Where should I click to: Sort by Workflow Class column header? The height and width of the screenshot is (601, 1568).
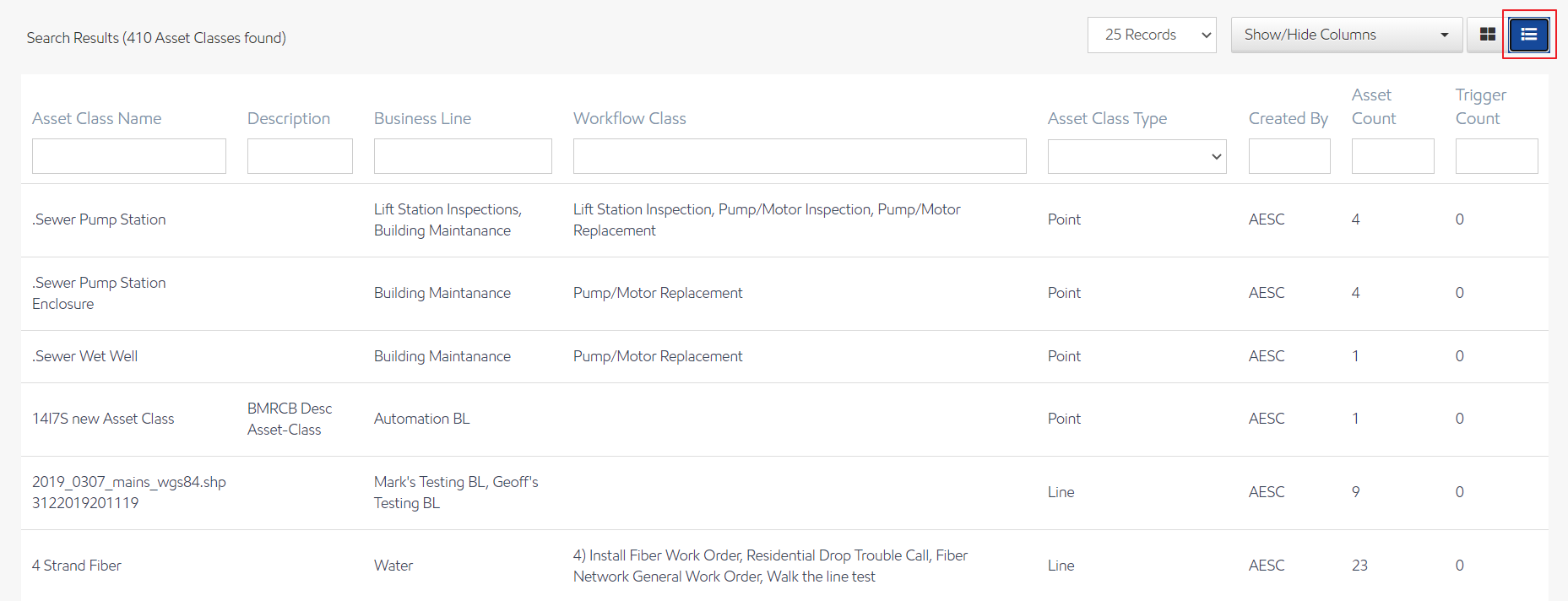[629, 119]
